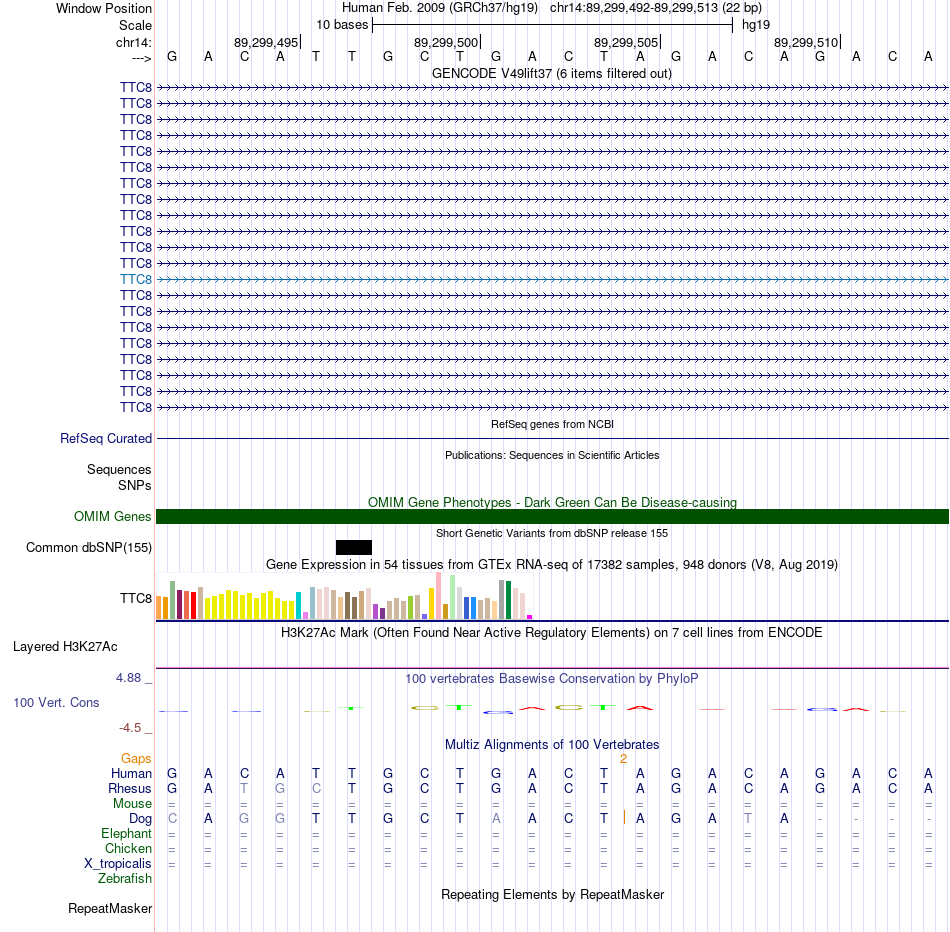The image size is (950, 932).
Task: Click the 'Sequences' track label
Action: pyautogui.click(x=119, y=470)
